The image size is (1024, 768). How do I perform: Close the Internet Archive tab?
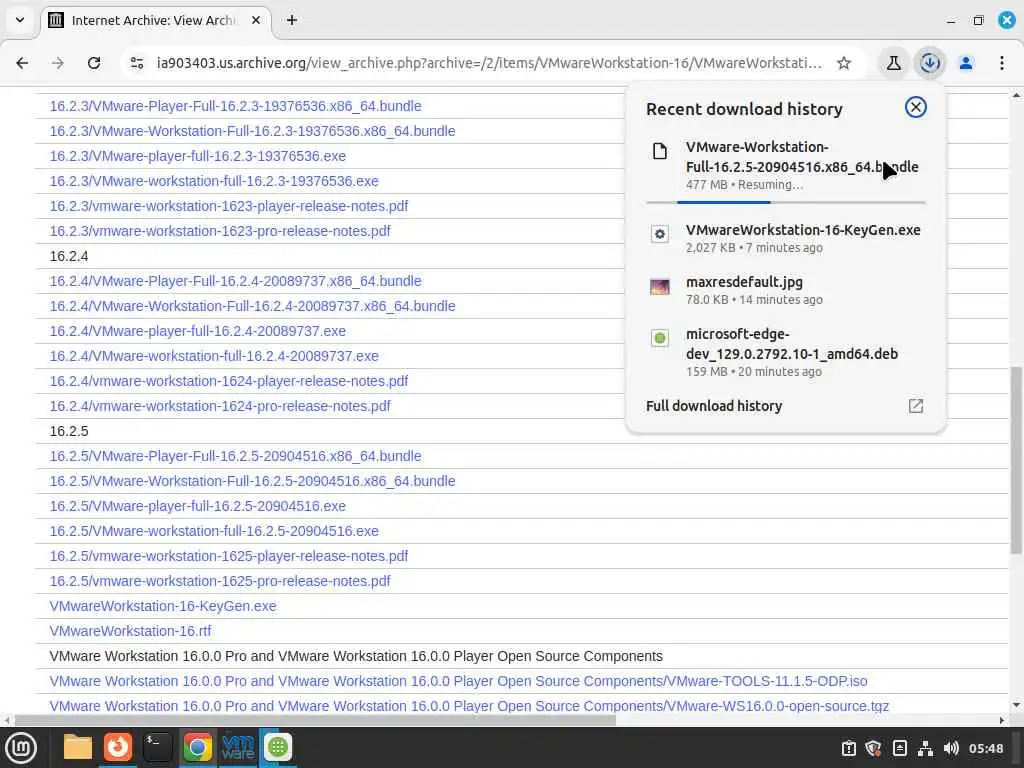256,20
